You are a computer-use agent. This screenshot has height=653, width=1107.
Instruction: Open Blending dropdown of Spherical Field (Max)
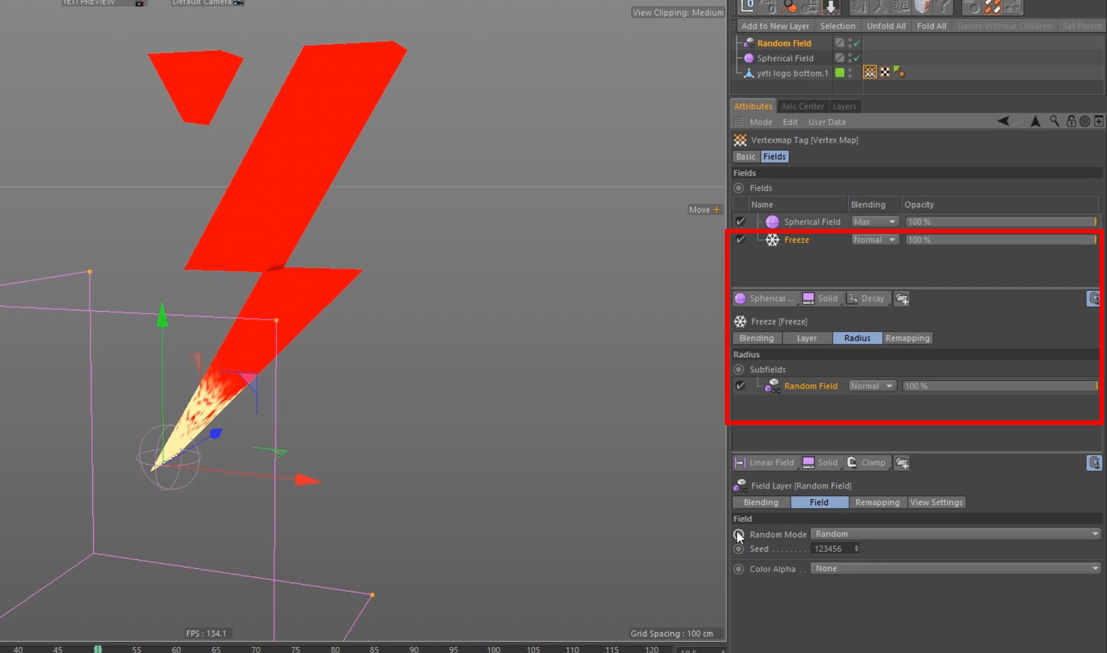tap(874, 222)
